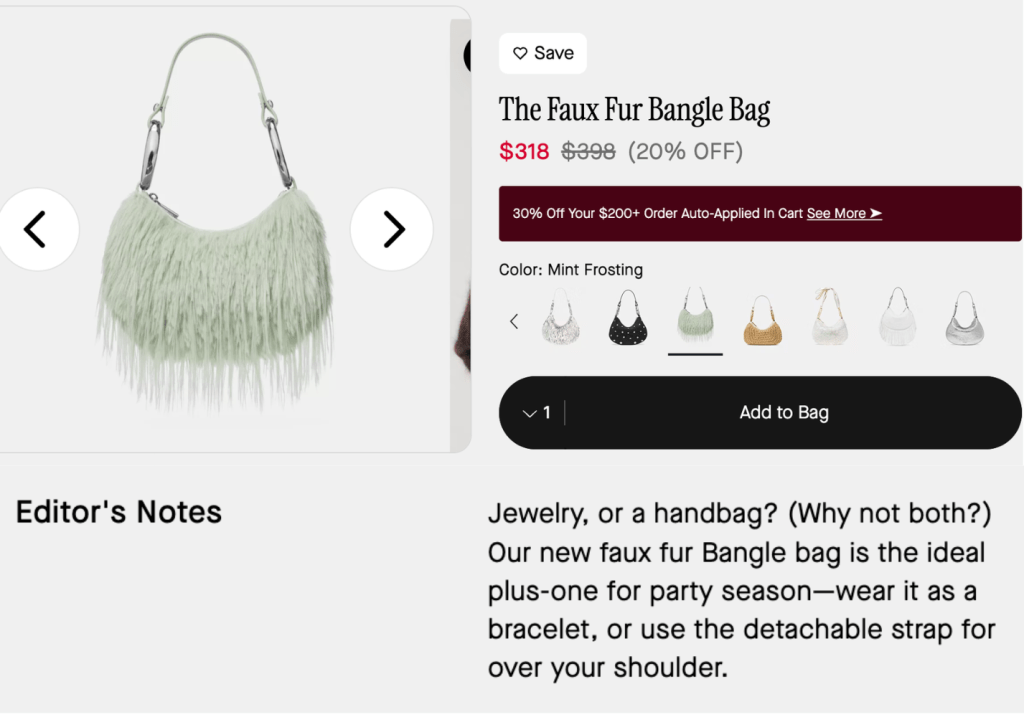The width and height of the screenshot is (1024, 717).
Task: Choose the white fringe bag swatch
Action: coord(897,317)
